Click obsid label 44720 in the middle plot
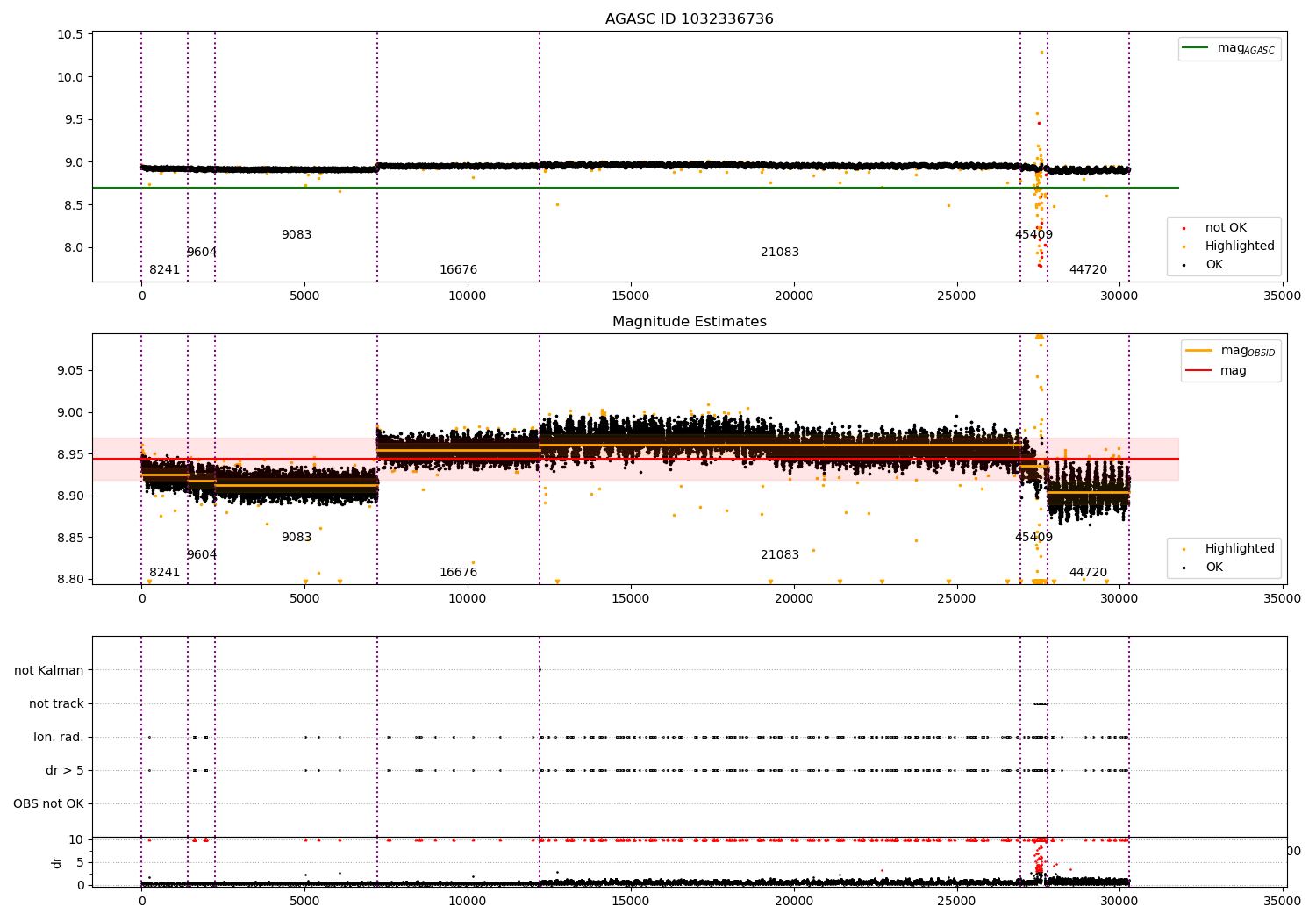1316x921 pixels. tap(1088, 573)
